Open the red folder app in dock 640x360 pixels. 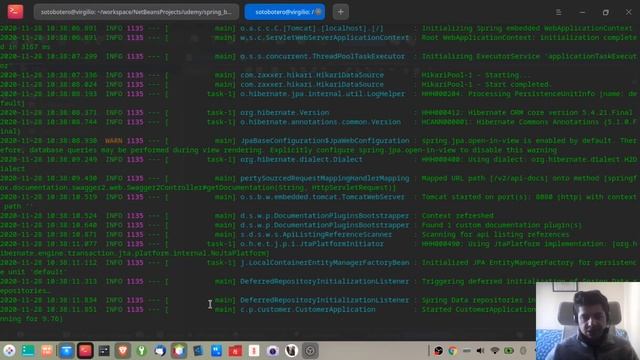pos(235,351)
